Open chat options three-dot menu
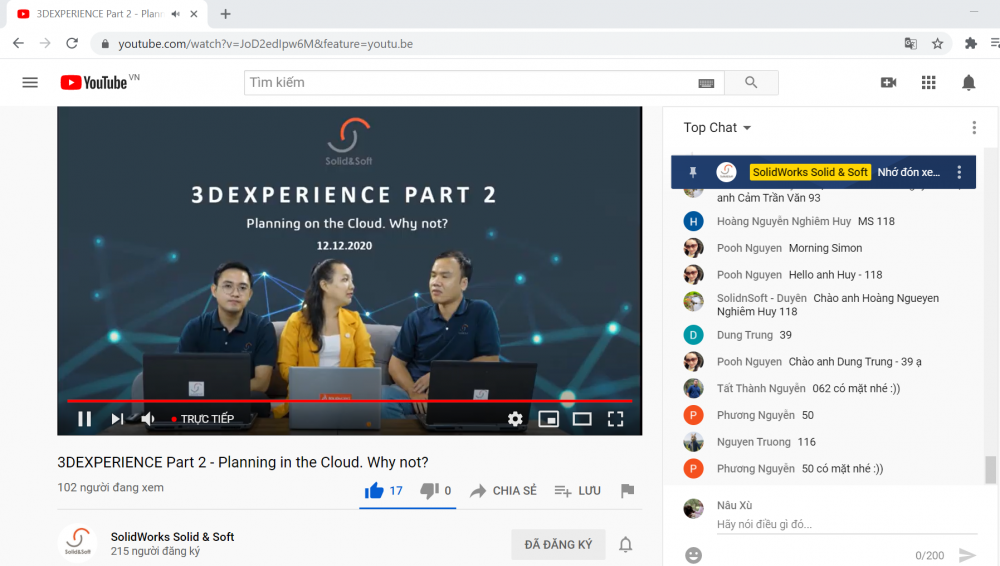1000x566 pixels. (974, 128)
